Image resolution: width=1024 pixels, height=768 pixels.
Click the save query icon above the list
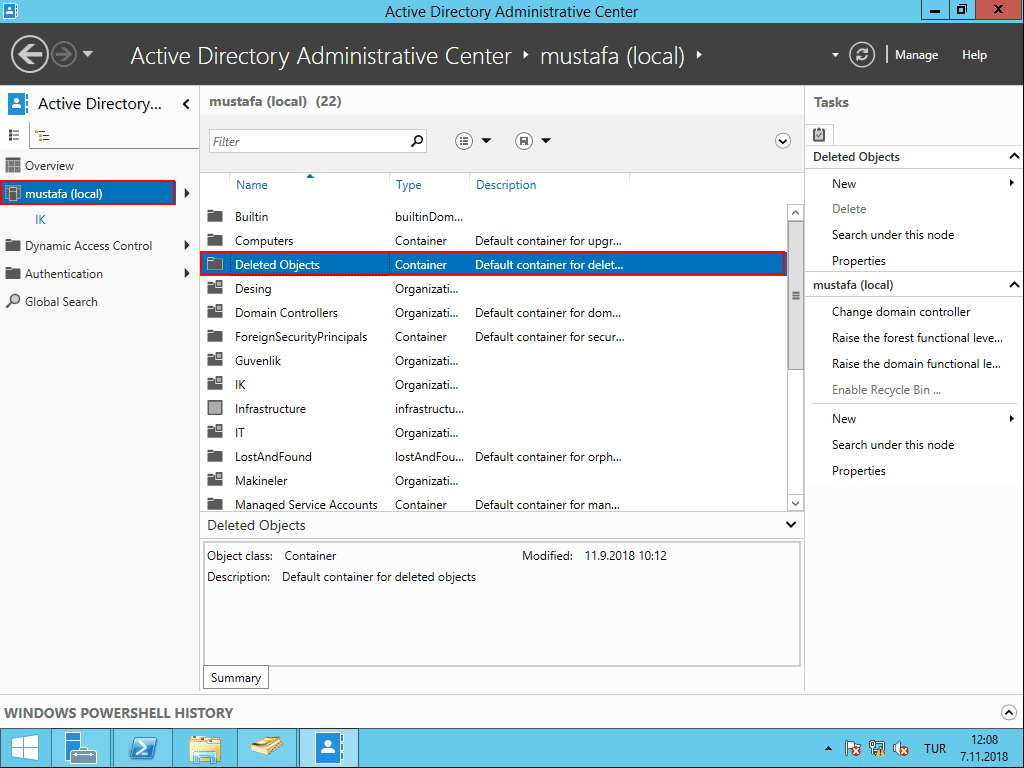[x=524, y=141]
